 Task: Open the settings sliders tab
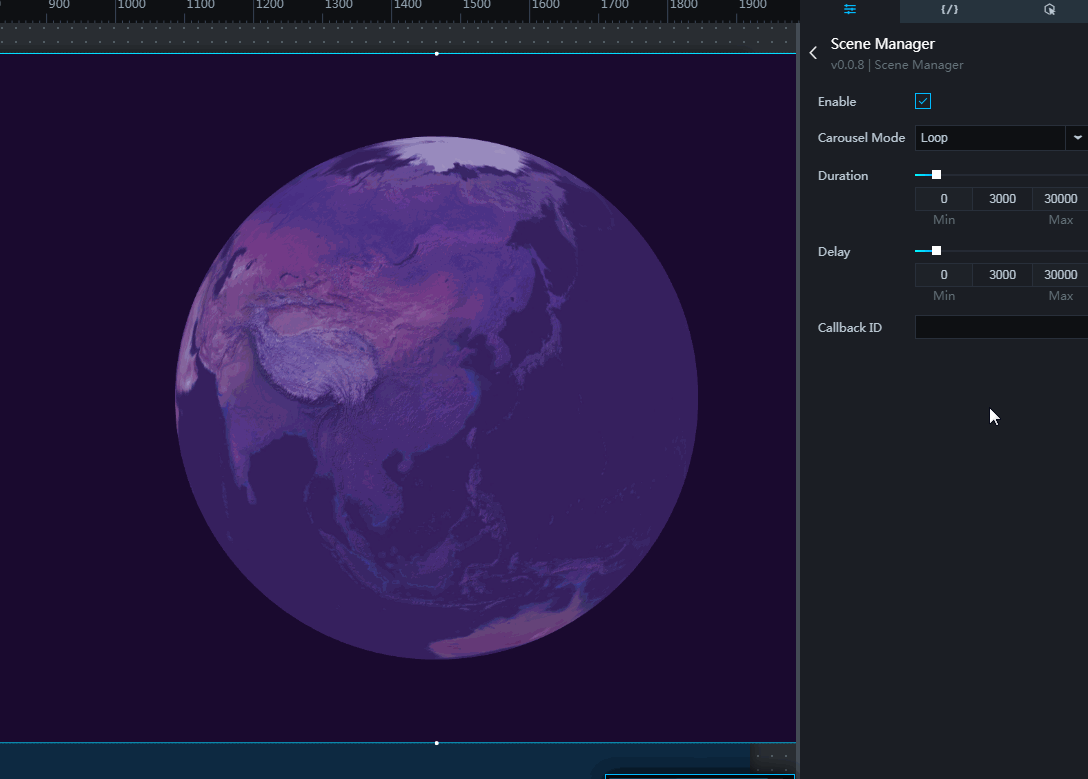pyautogui.click(x=850, y=10)
